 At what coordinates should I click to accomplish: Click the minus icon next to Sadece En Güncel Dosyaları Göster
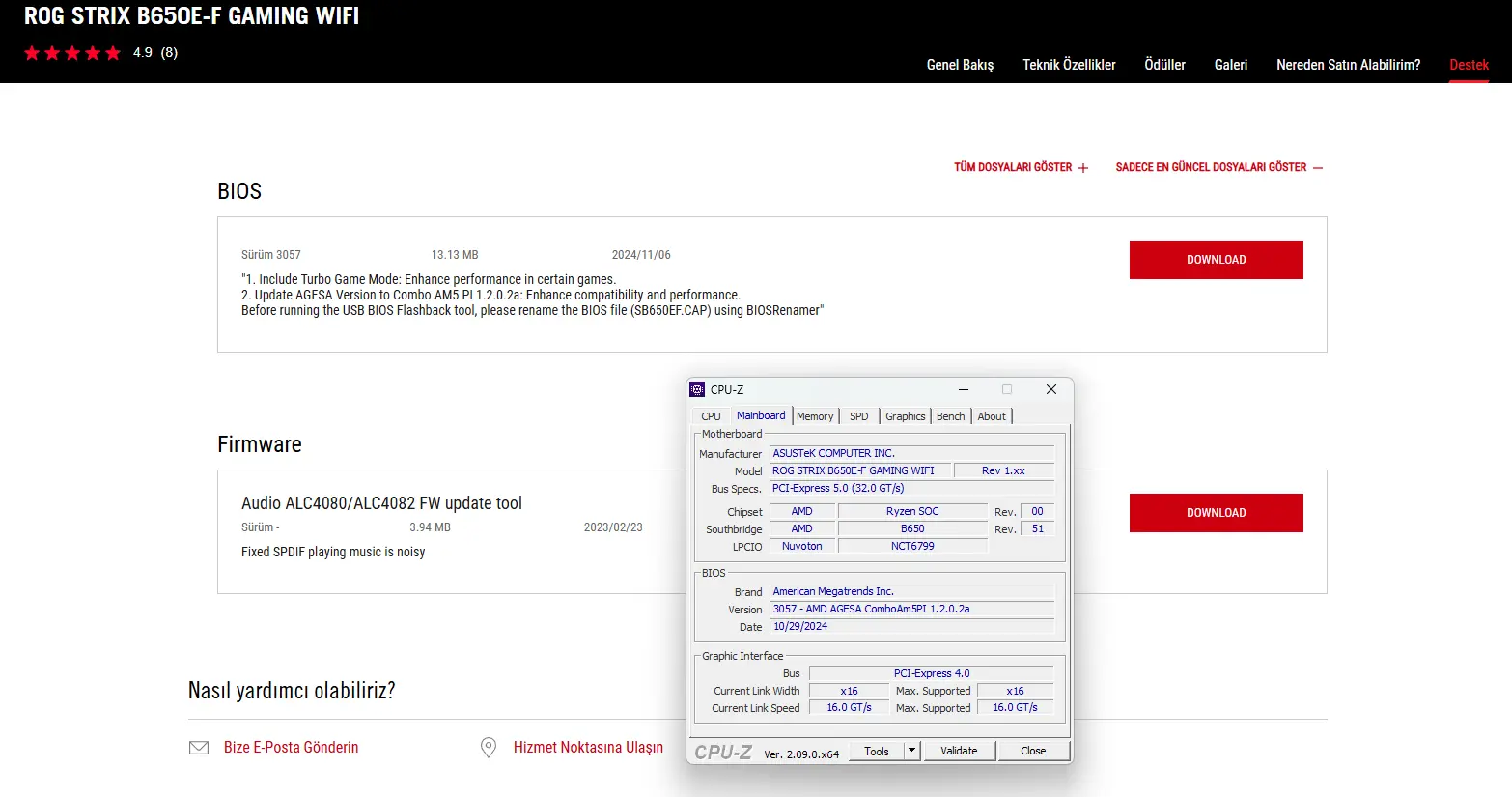1318,168
